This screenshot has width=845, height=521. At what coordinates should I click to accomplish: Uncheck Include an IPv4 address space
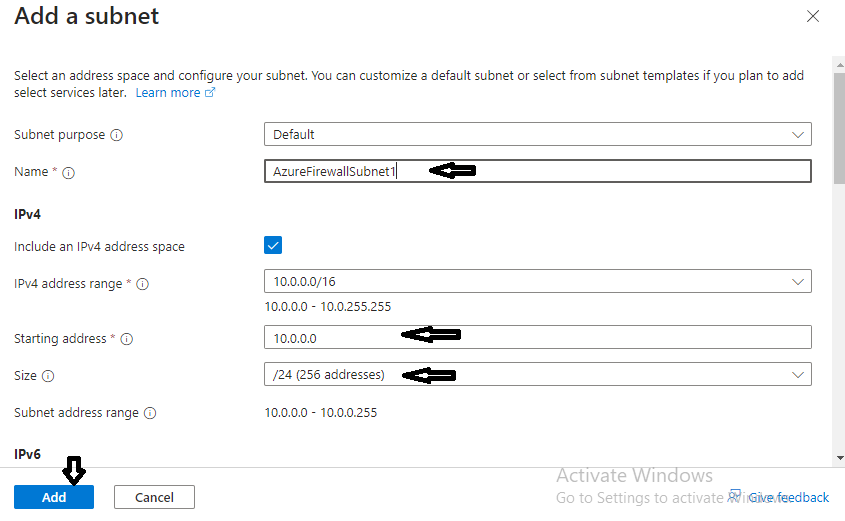click(273, 245)
